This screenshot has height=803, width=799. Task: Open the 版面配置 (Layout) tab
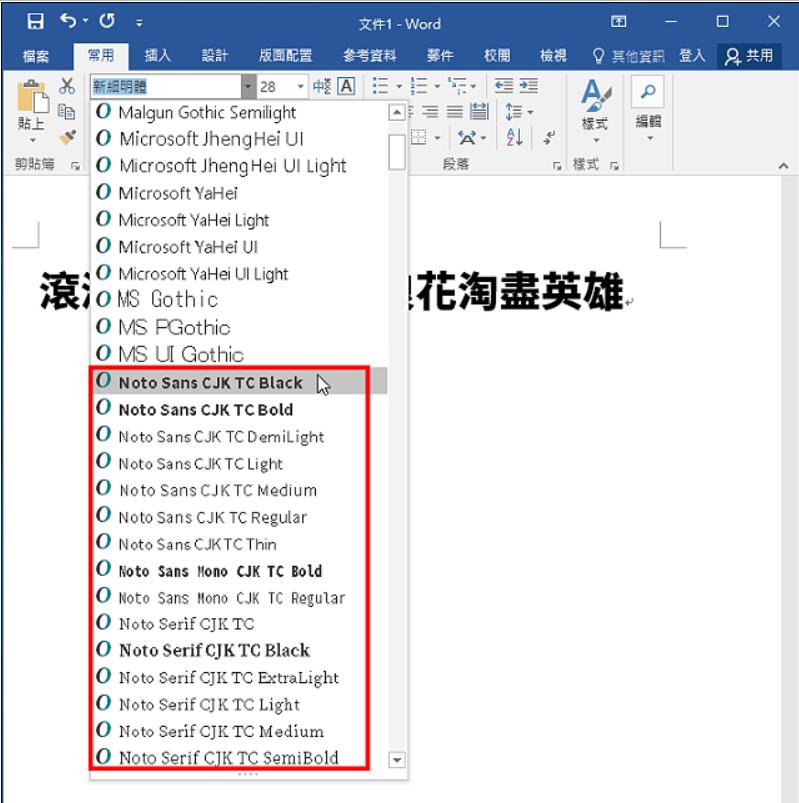285,55
